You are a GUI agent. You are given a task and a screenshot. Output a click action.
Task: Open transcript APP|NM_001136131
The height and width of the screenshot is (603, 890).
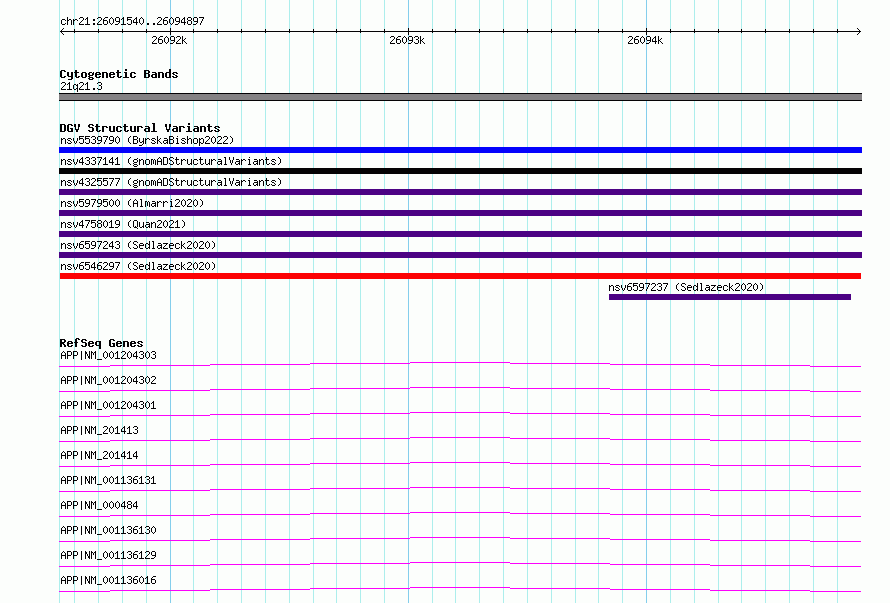tap(108, 480)
